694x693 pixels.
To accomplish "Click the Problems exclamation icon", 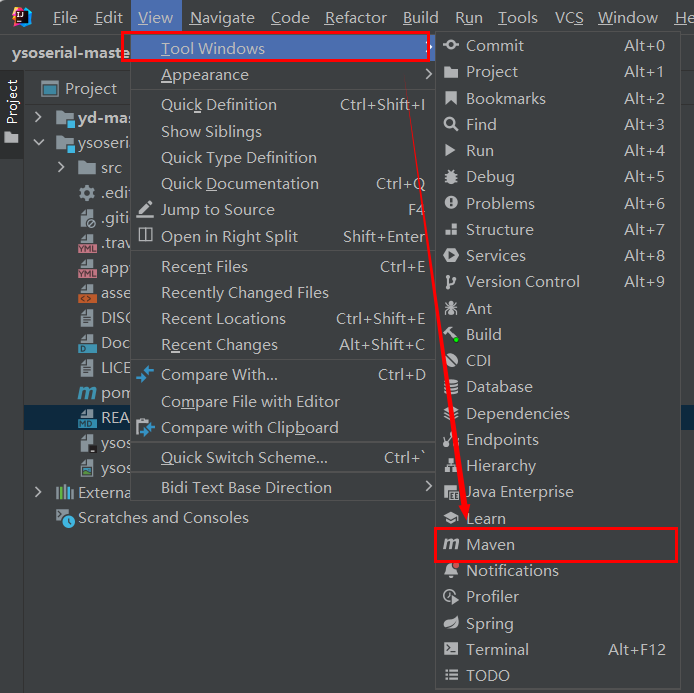I will [x=451, y=203].
